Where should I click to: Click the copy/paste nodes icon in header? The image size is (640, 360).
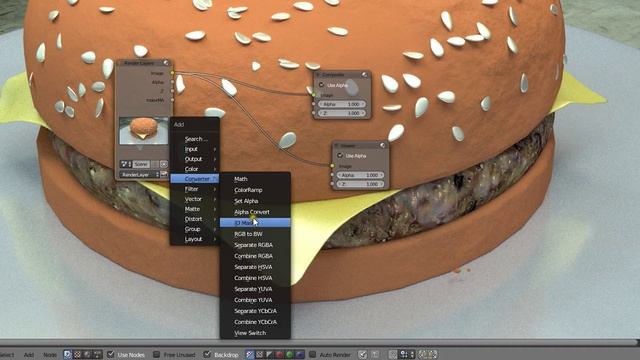[x=428, y=354]
